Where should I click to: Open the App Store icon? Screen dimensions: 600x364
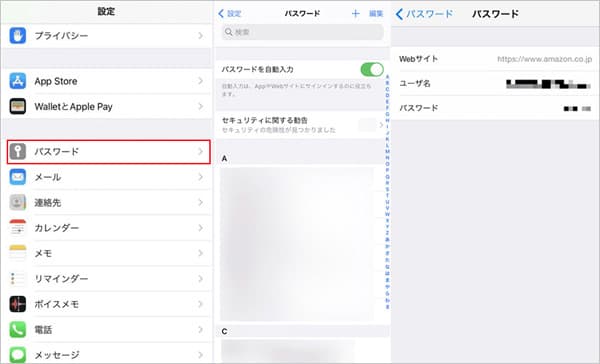[x=18, y=81]
